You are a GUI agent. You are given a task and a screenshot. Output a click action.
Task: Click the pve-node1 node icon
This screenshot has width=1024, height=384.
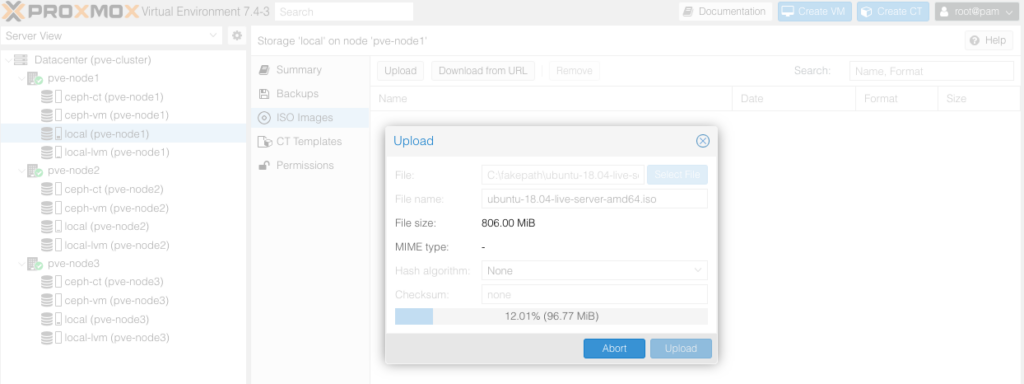(x=35, y=78)
